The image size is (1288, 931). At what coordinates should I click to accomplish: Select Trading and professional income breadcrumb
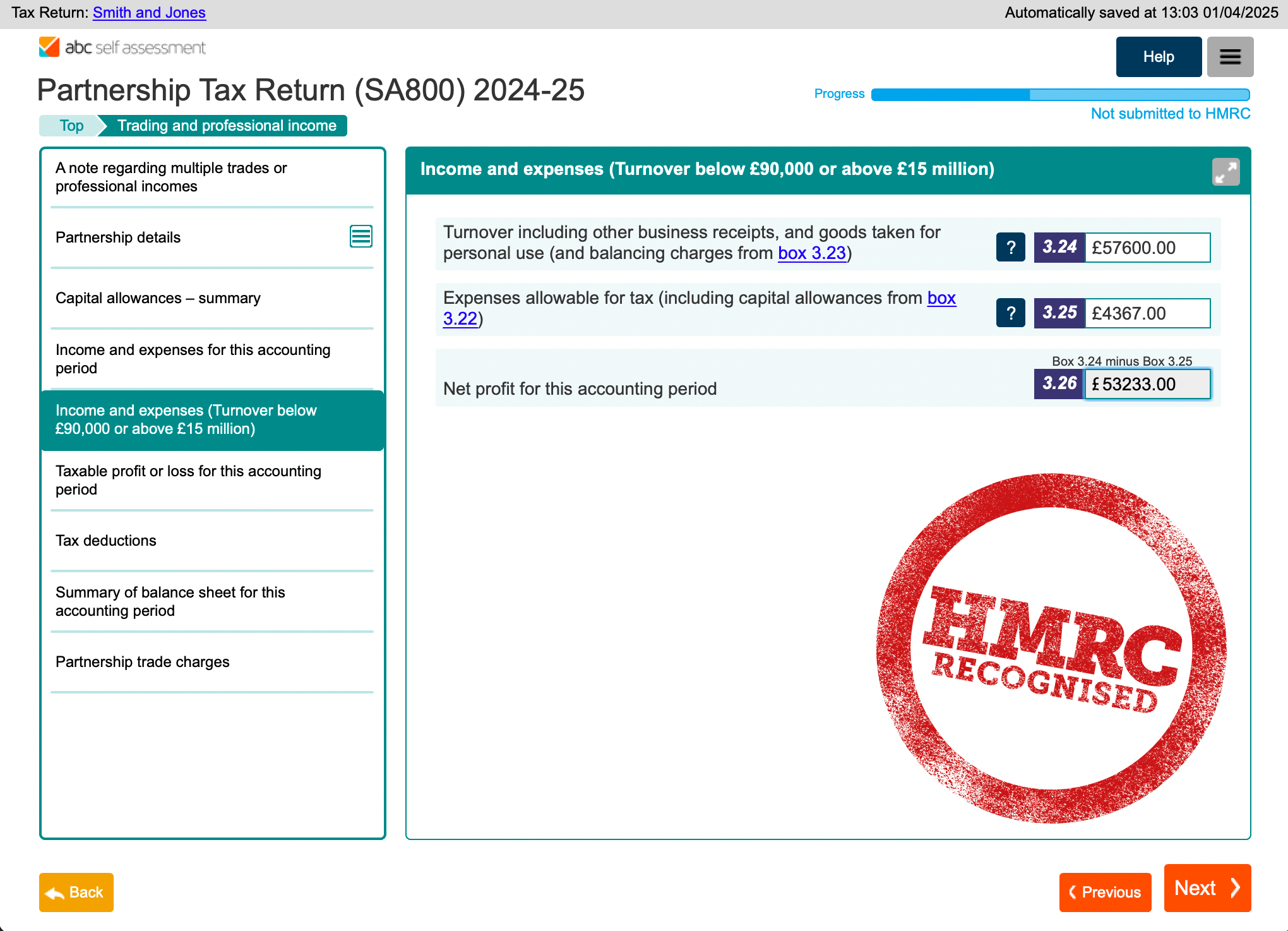[x=227, y=126]
